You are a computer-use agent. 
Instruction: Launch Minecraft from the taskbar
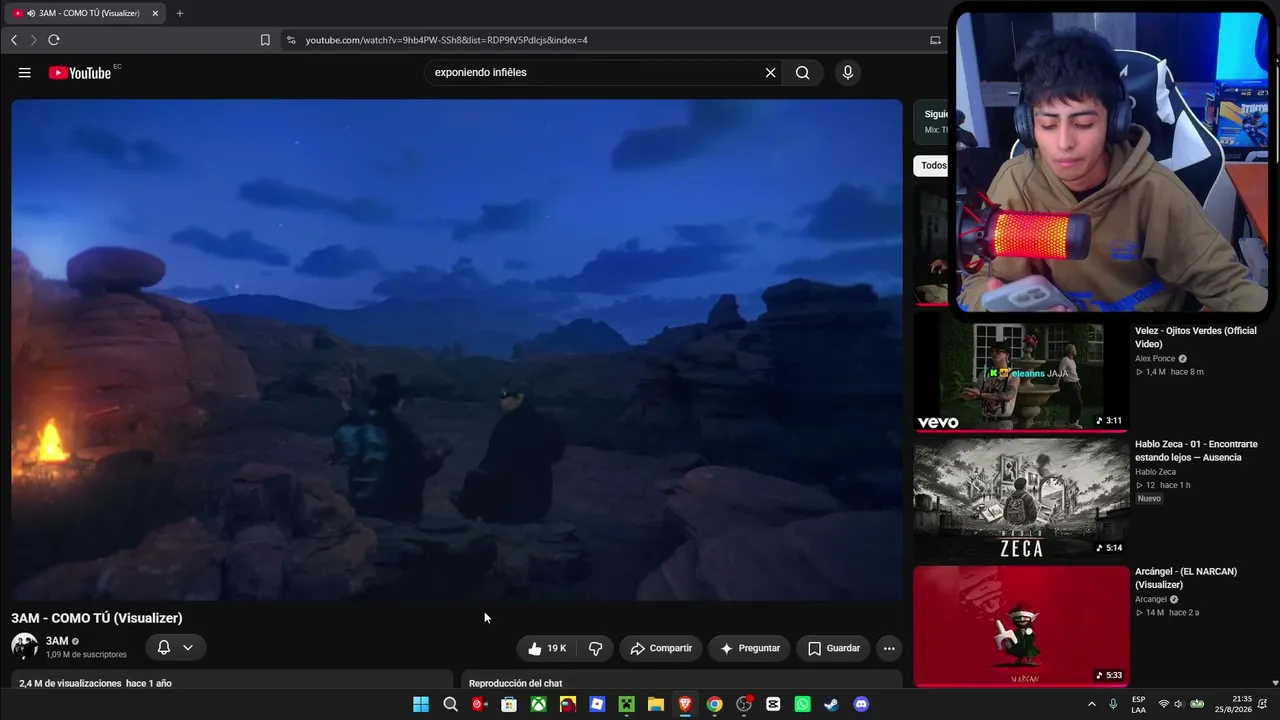[x=626, y=704]
